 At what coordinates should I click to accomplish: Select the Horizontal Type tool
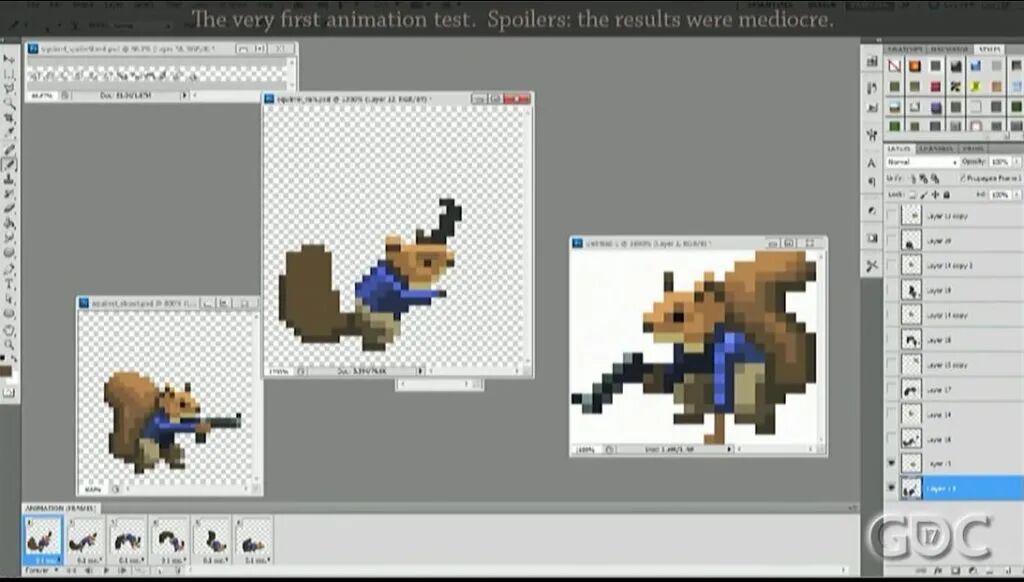tap(9, 283)
